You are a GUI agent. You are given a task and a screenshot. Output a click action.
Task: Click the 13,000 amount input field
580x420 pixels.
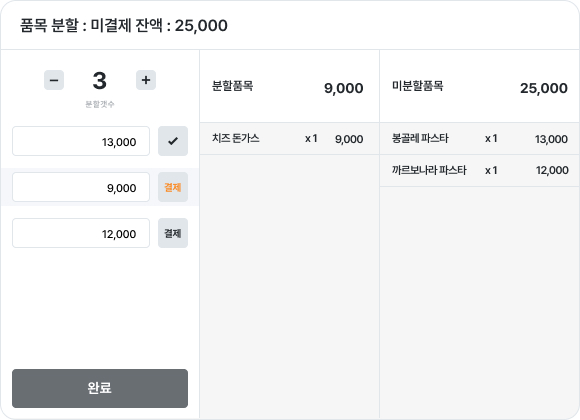(x=81, y=141)
